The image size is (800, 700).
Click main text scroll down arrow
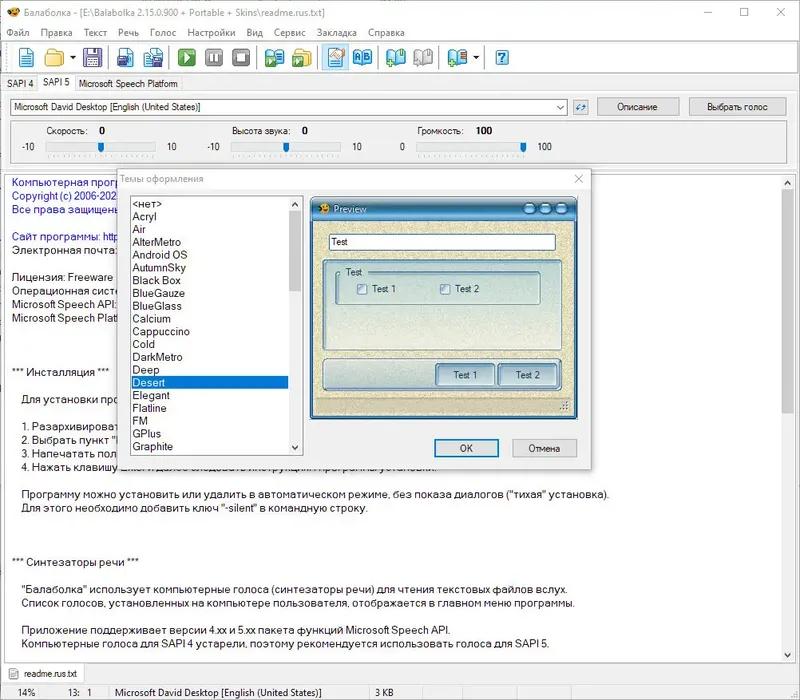pyautogui.click(x=787, y=655)
